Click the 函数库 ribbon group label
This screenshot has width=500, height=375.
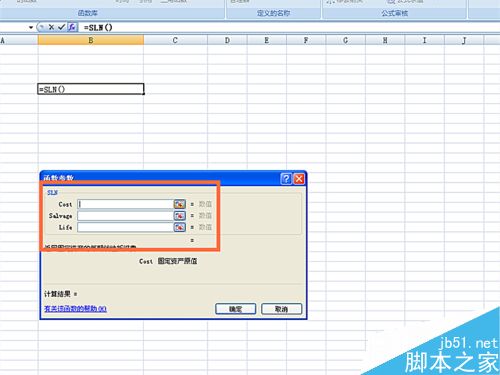pos(88,13)
